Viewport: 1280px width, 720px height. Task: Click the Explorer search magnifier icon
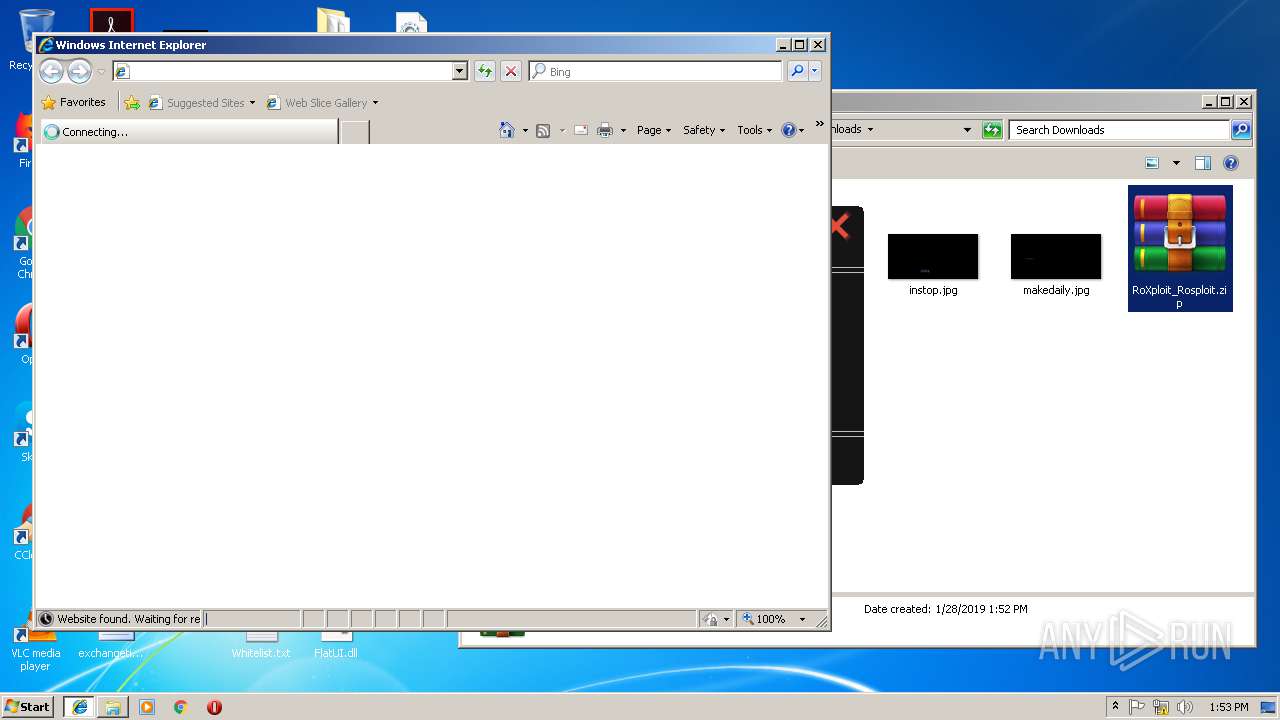(x=1241, y=130)
